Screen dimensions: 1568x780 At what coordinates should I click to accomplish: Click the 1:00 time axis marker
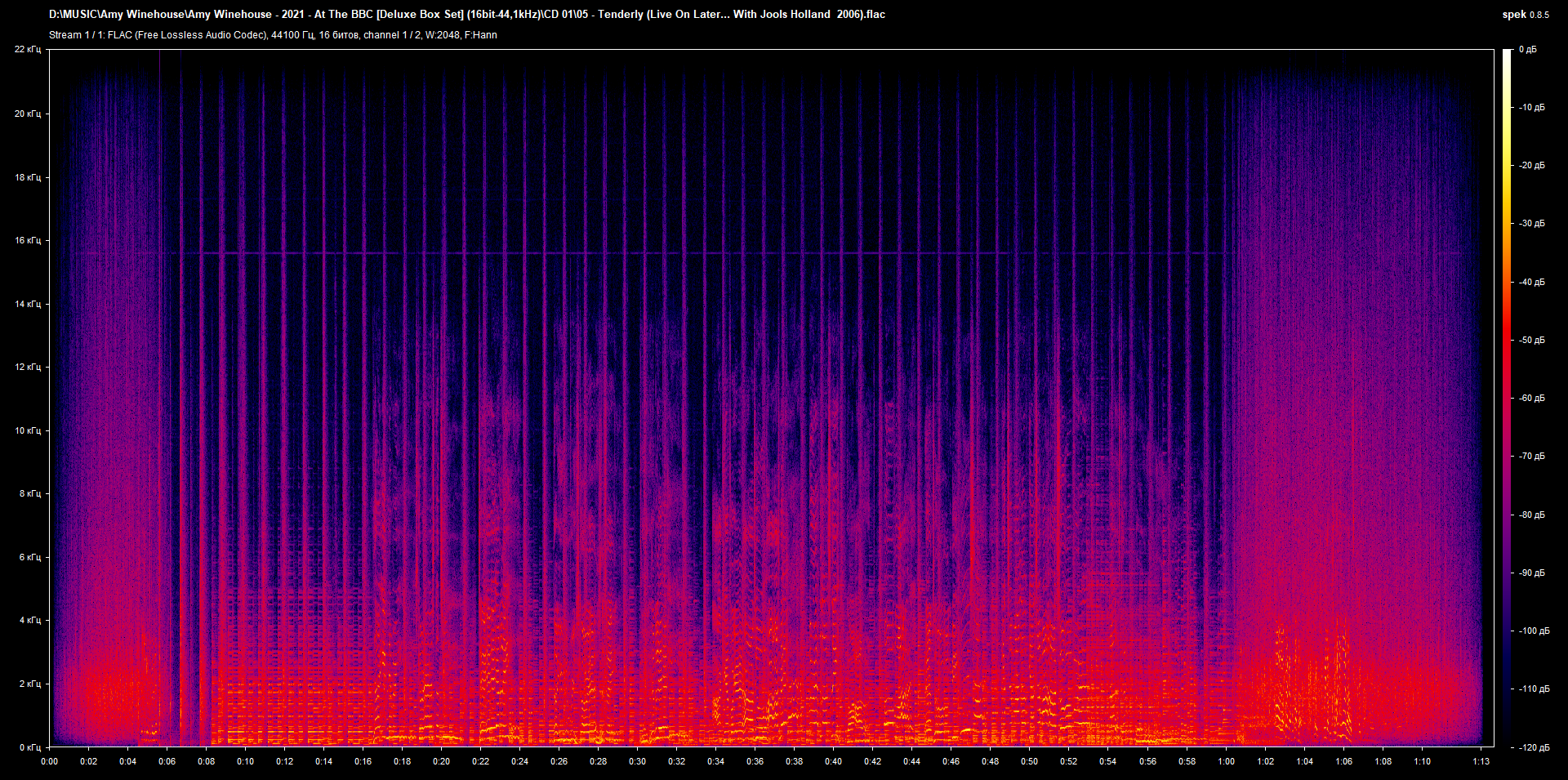1226,761
